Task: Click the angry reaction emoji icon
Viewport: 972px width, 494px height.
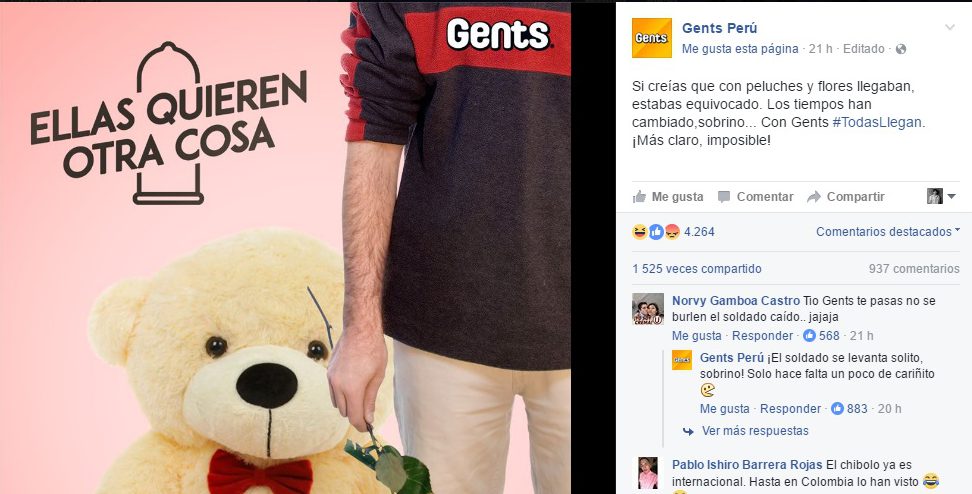Action: point(672,232)
